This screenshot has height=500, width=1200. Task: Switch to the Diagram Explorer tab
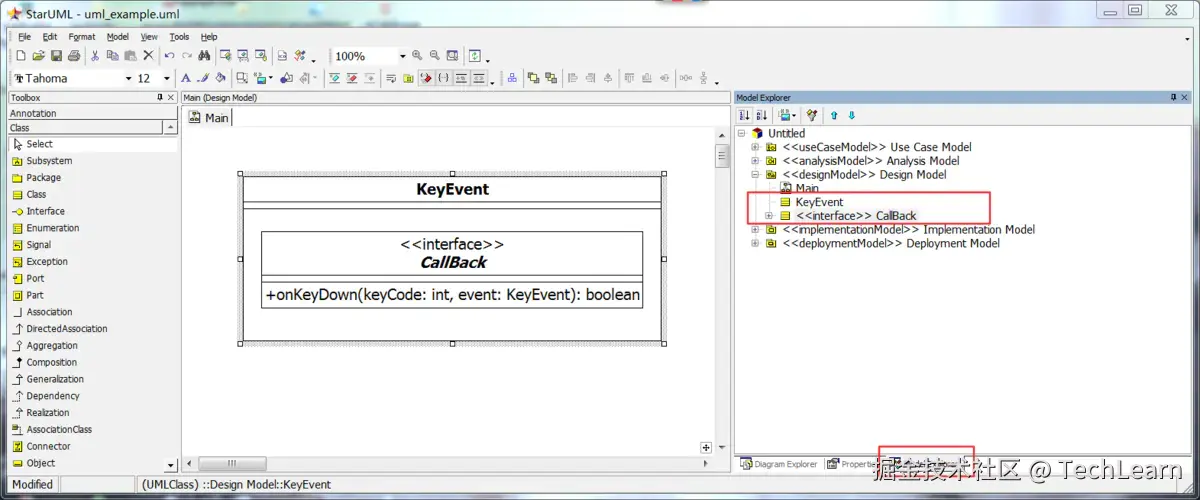[779, 464]
